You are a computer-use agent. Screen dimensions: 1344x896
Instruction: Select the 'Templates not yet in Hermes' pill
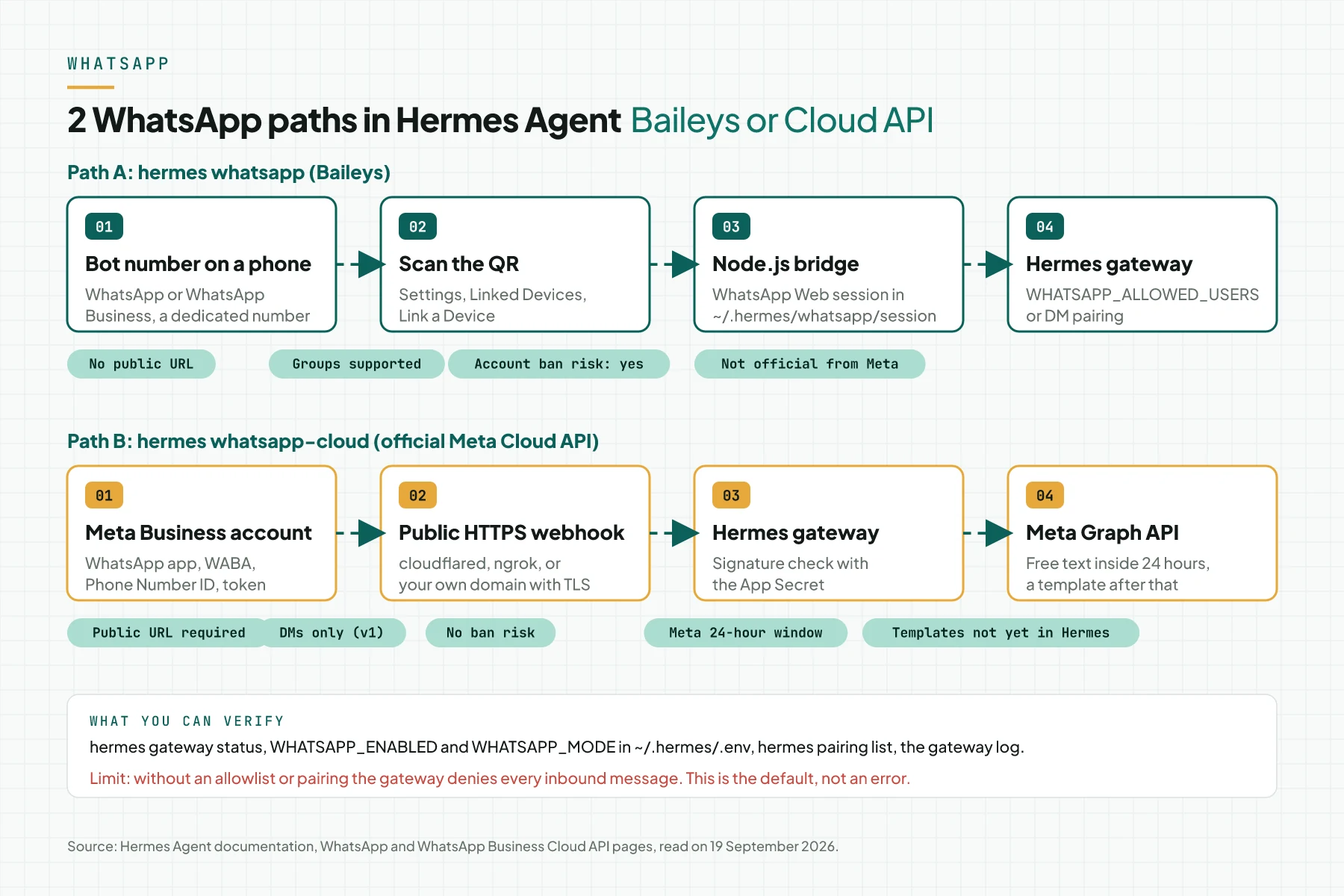[1001, 632]
